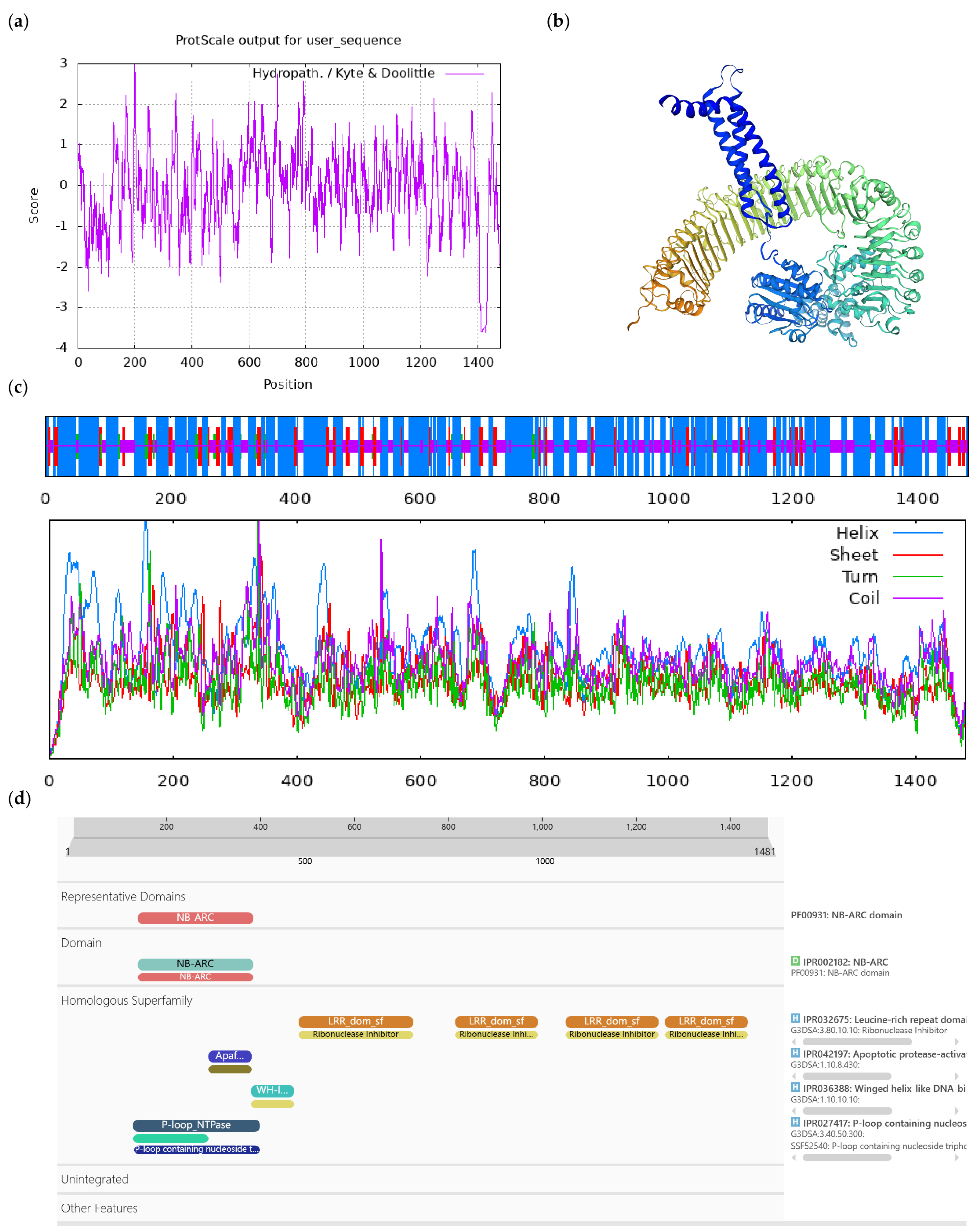
Task: Click the H icon beside IPR042197
Action: [795, 1053]
